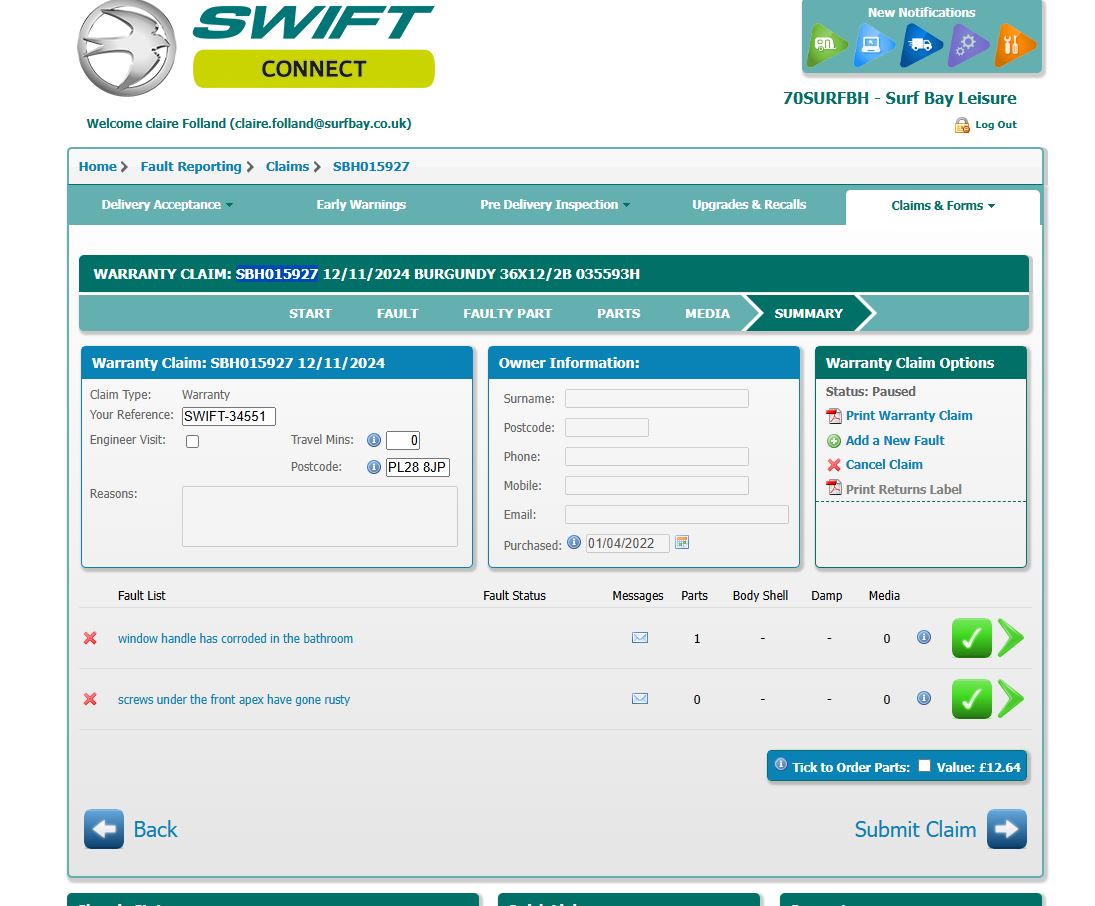Go to the PARTS claim step
The height and width of the screenshot is (906, 1095).
tap(618, 314)
